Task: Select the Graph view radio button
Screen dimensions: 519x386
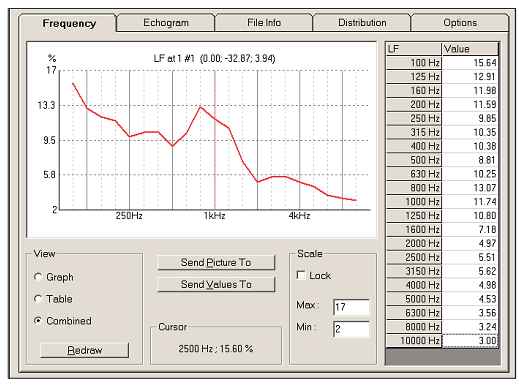Action: [x=38, y=277]
